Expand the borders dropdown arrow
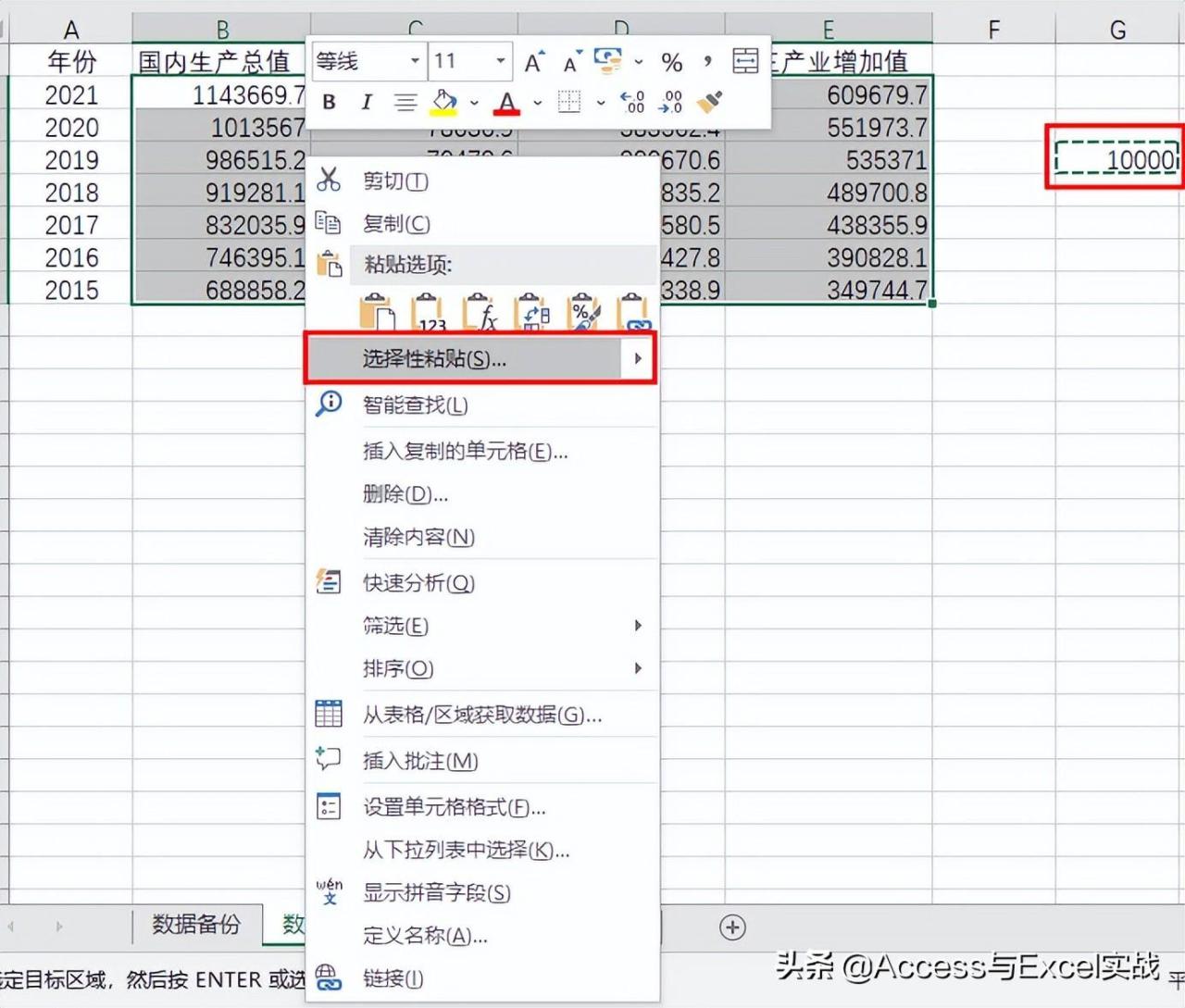 600,103
